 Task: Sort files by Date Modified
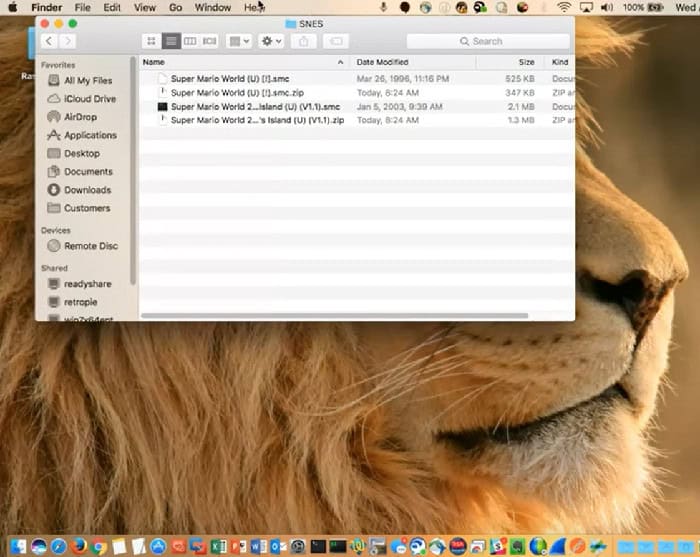click(x=382, y=62)
